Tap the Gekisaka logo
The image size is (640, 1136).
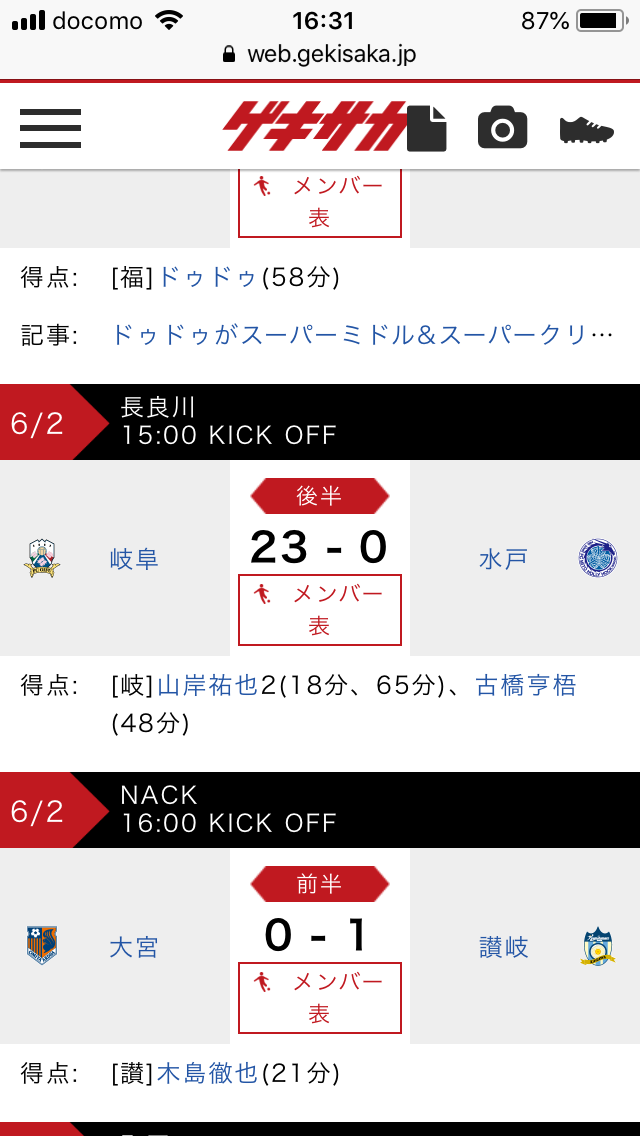coord(314,125)
